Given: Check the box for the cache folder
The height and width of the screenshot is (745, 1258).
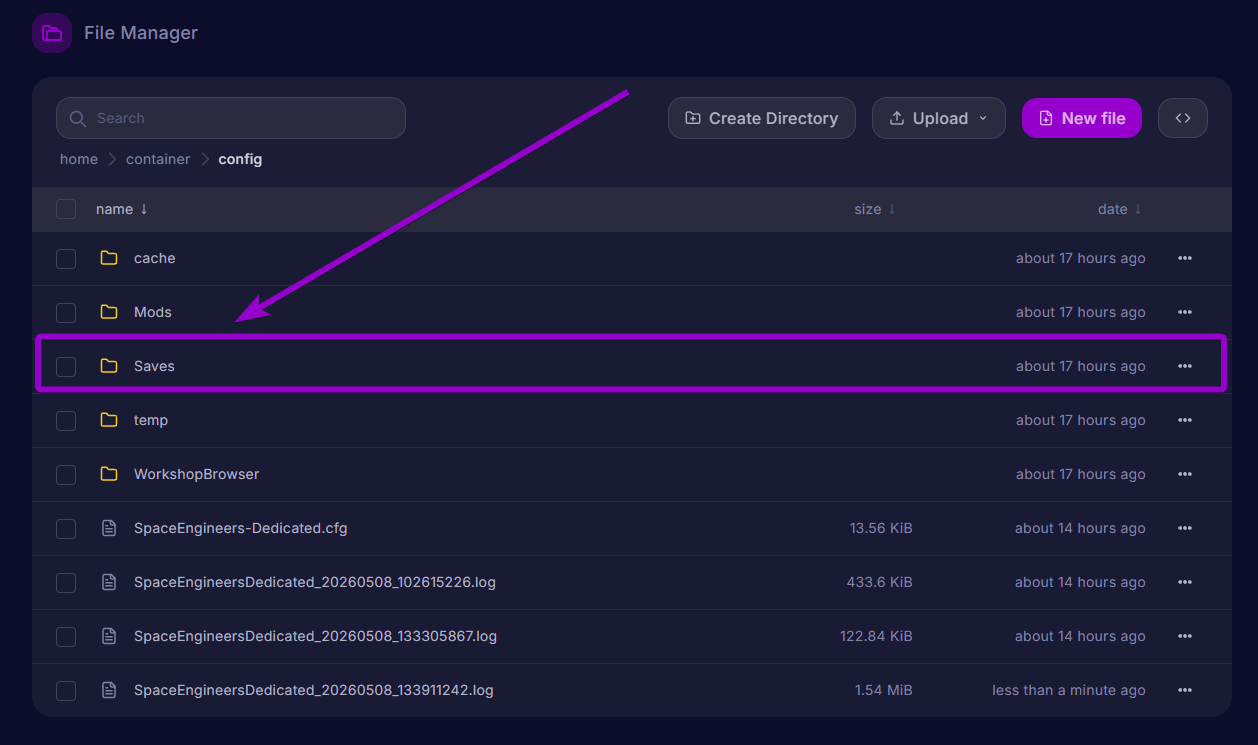Looking at the screenshot, I should [x=66, y=259].
